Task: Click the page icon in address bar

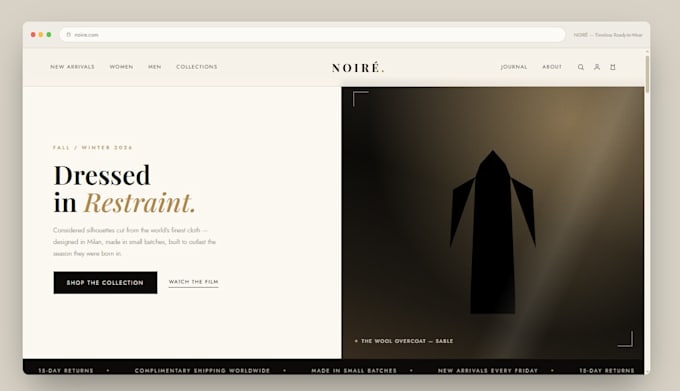Action: point(69,35)
